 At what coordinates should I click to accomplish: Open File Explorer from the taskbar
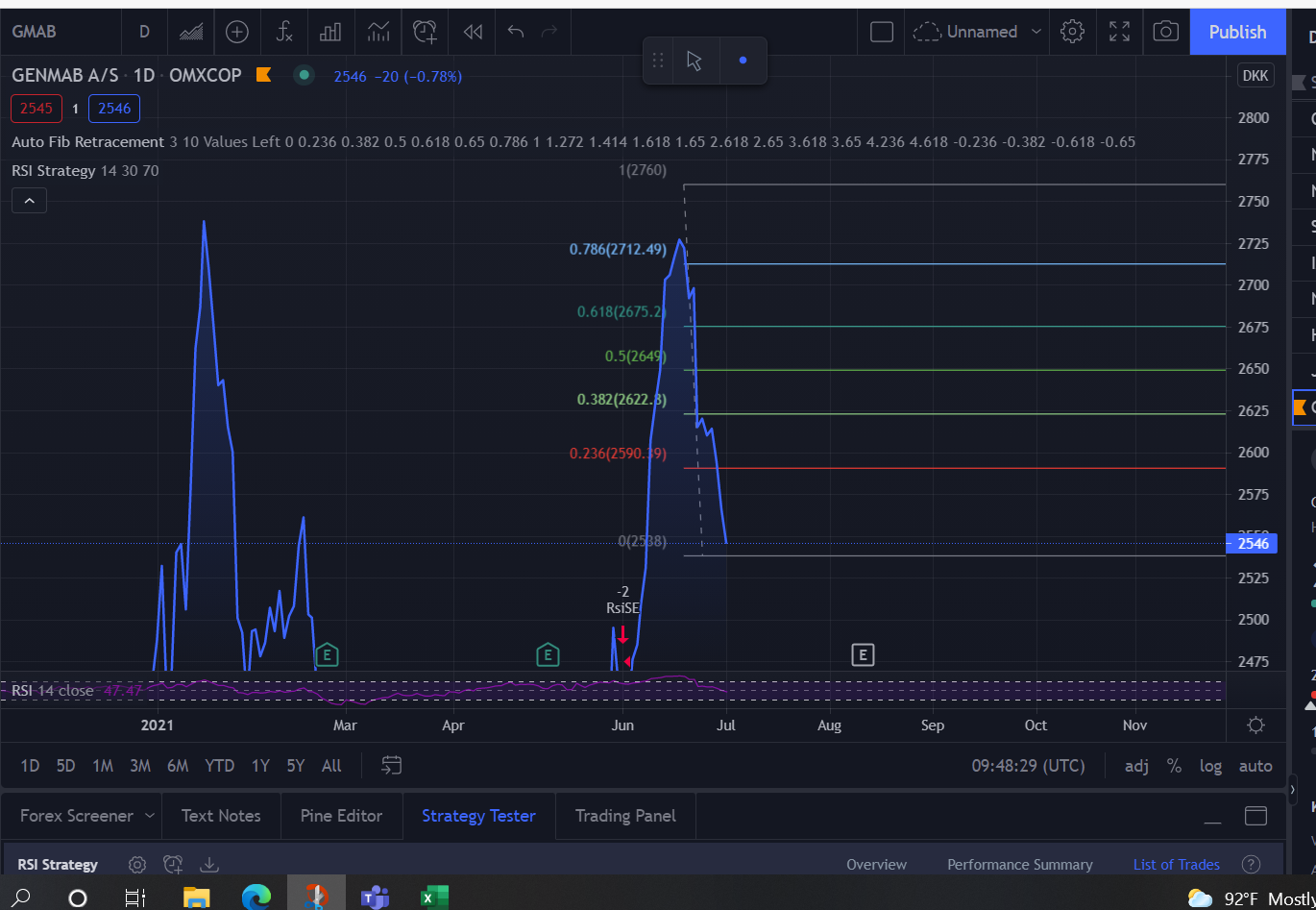click(196, 898)
